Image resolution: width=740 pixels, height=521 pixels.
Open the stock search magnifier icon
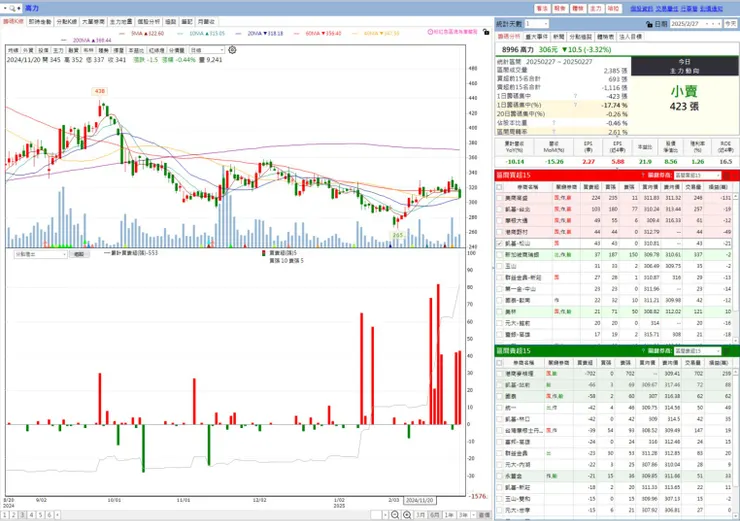[x=12, y=8]
